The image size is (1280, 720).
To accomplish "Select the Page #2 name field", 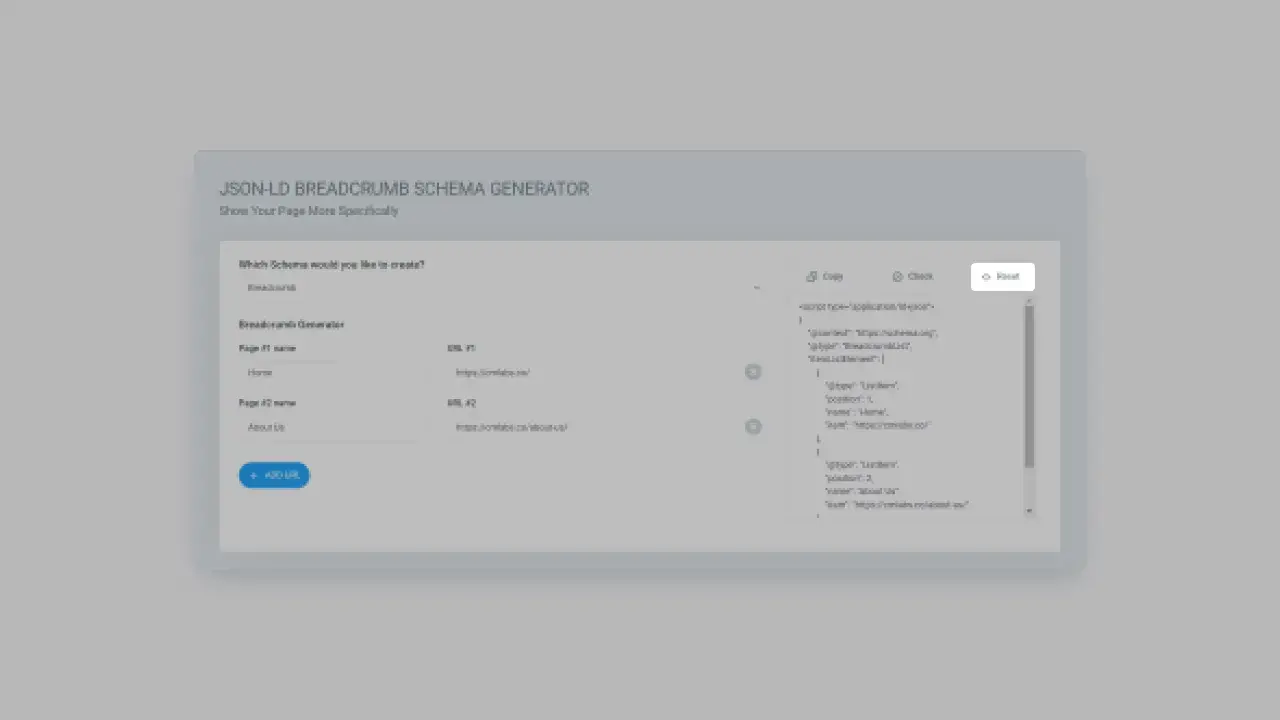I will coord(330,427).
